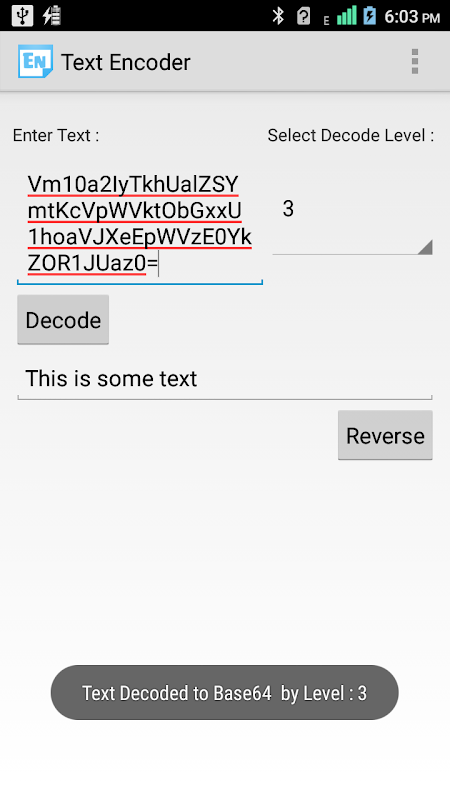Tap the spinner's corner triangle arrow

424,246
